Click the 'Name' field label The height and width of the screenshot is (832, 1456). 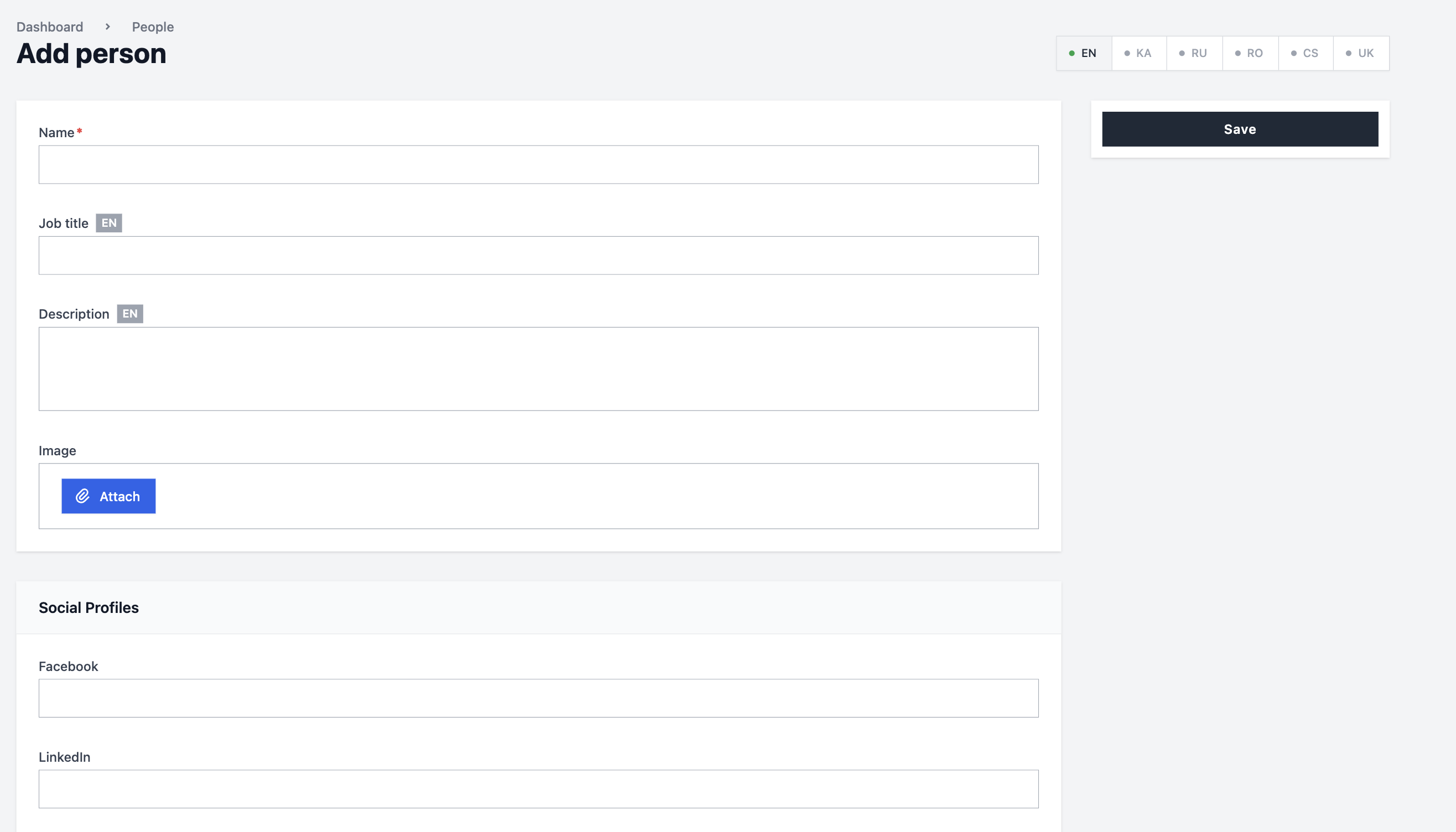[x=56, y=133]
